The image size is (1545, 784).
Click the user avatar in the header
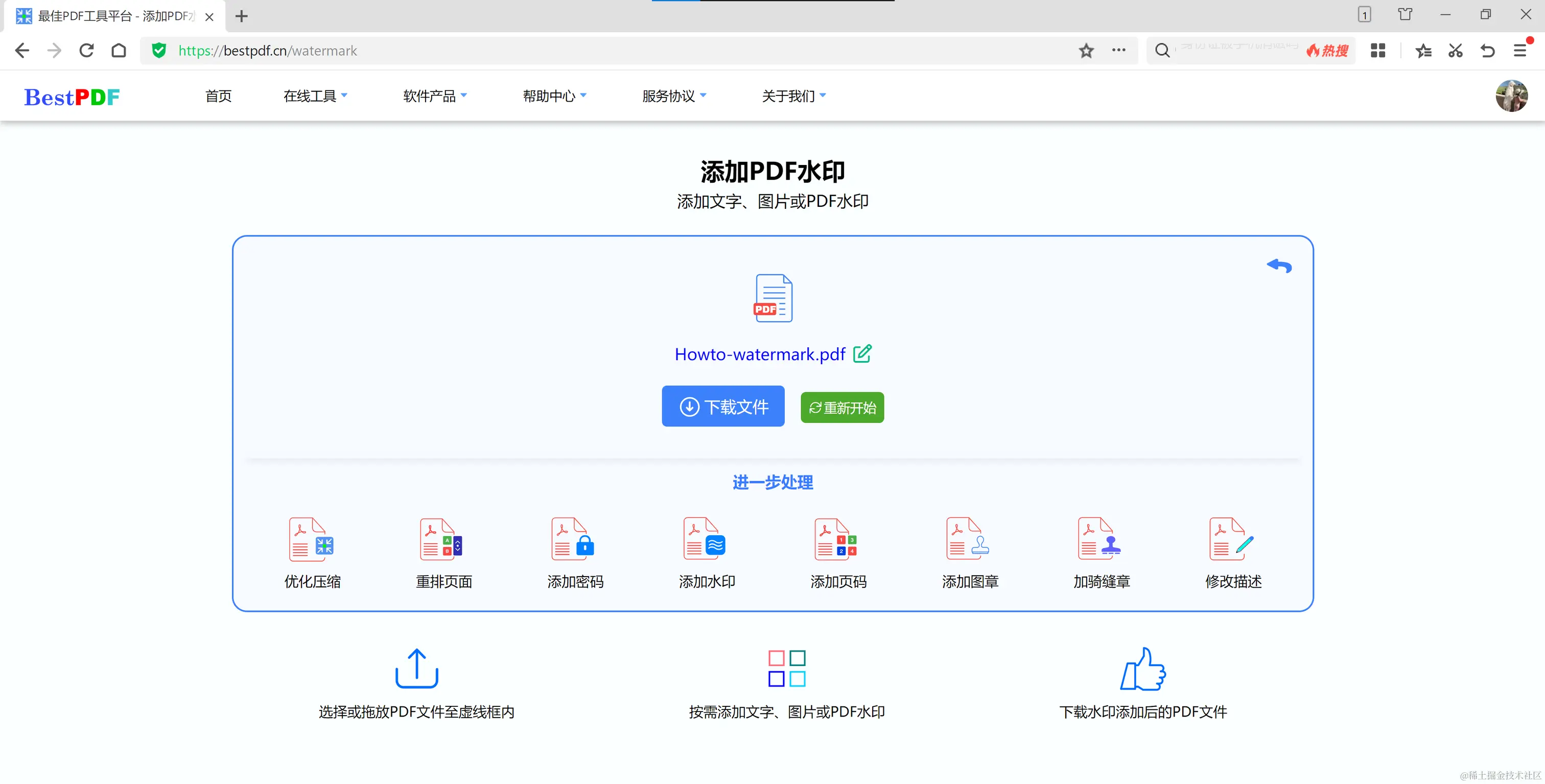point(1511,96)
